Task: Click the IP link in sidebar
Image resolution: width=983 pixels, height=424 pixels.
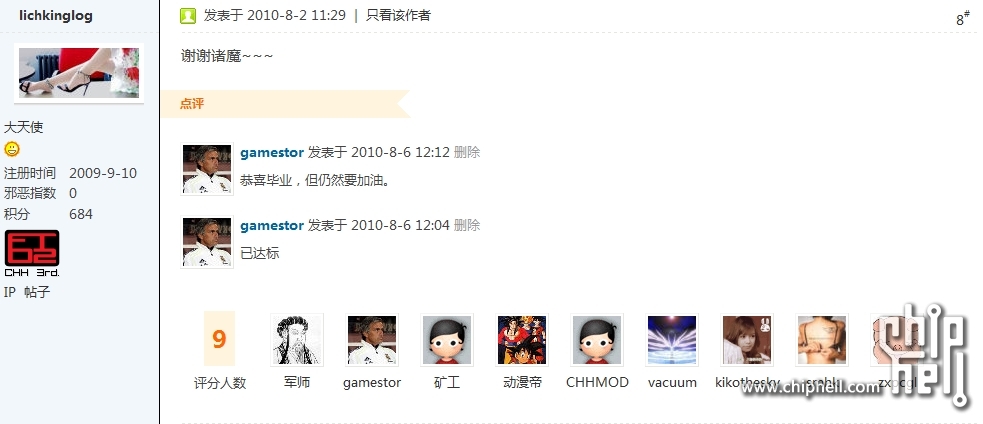Action: tap(9, 292)
